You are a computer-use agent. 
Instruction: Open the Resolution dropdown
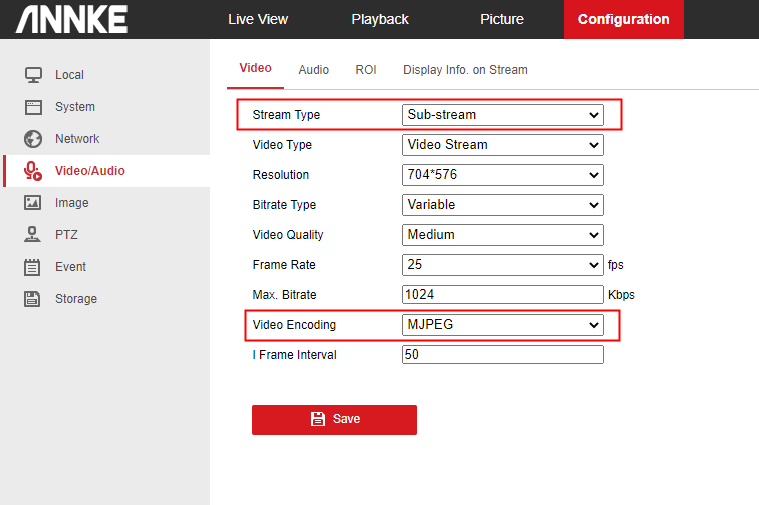pos(502,175)
